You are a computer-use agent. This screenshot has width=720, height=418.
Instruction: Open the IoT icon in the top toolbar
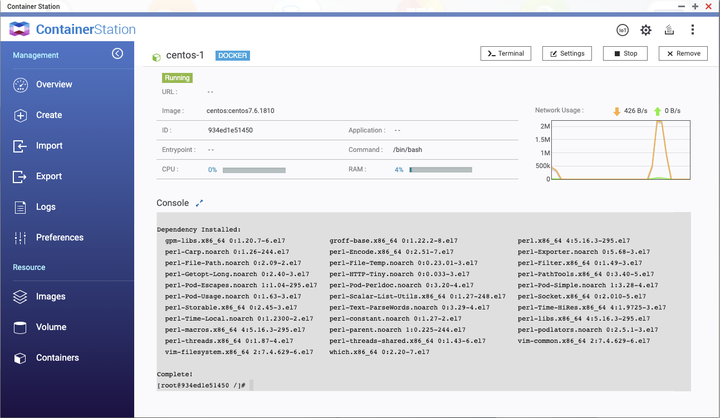click(622, 30)
